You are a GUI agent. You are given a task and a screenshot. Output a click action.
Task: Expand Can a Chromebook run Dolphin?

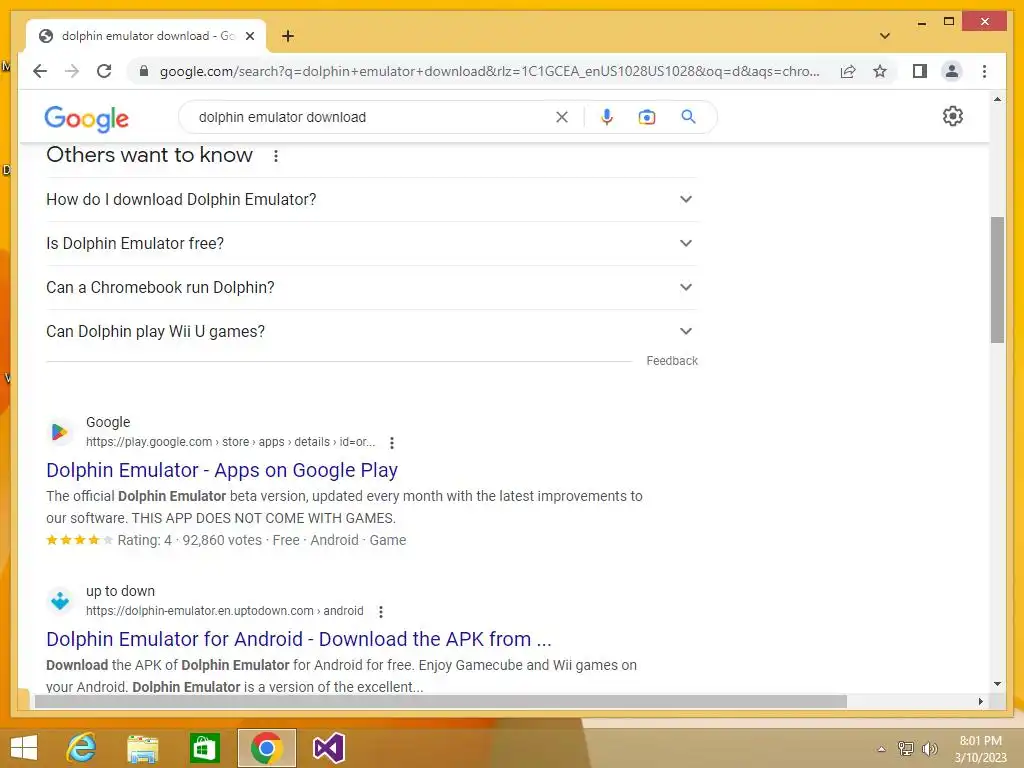(372, 287)
